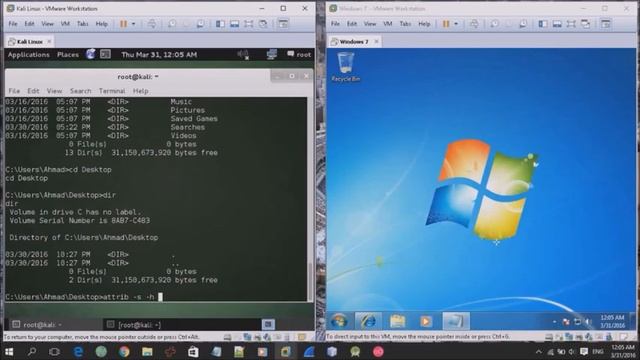Open snapshot manager in Kali VMware toolbar
The width and height of the screenshot is (640, 360).
tap(200, 24)
